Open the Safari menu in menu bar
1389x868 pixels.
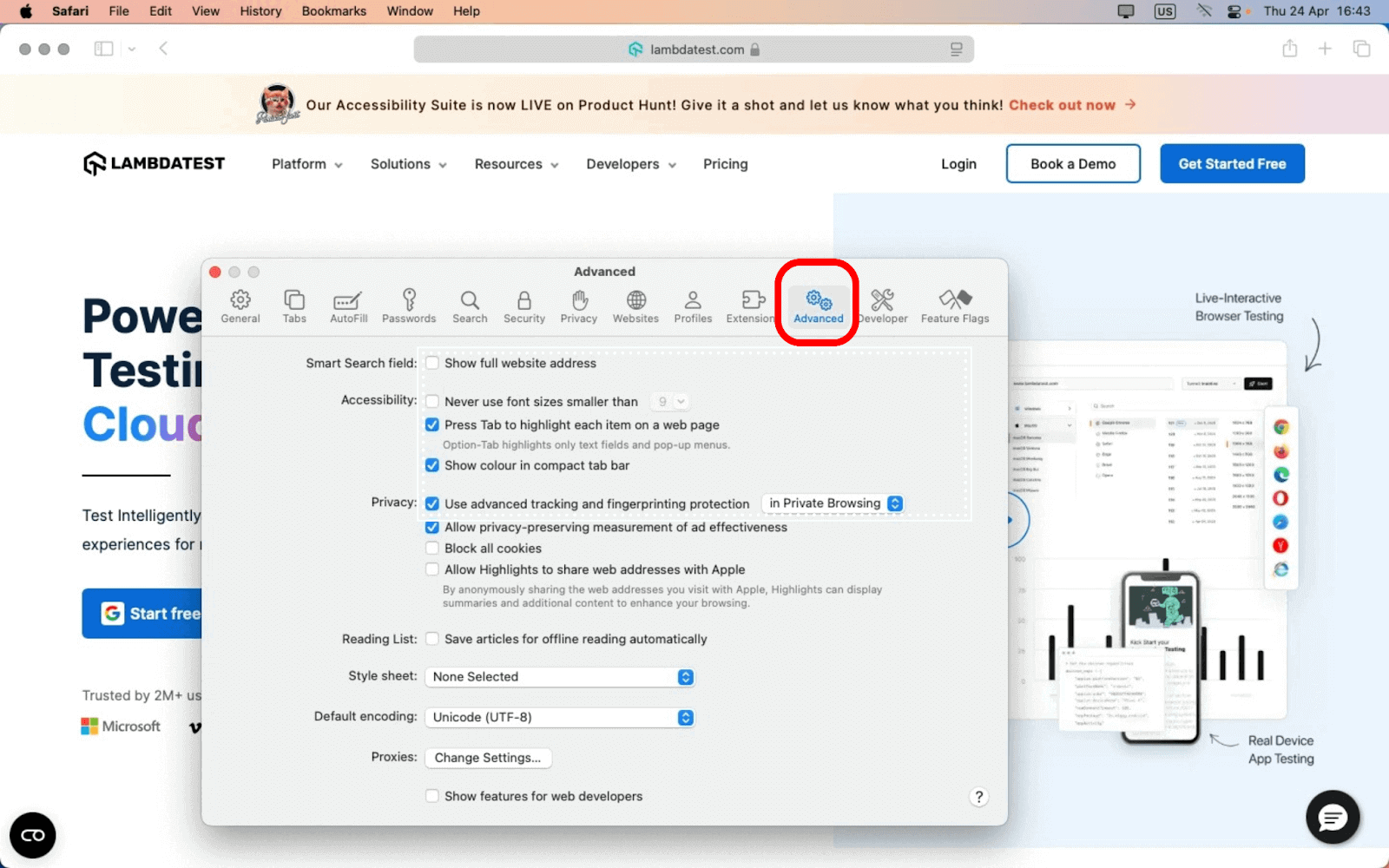pos(70,11)
